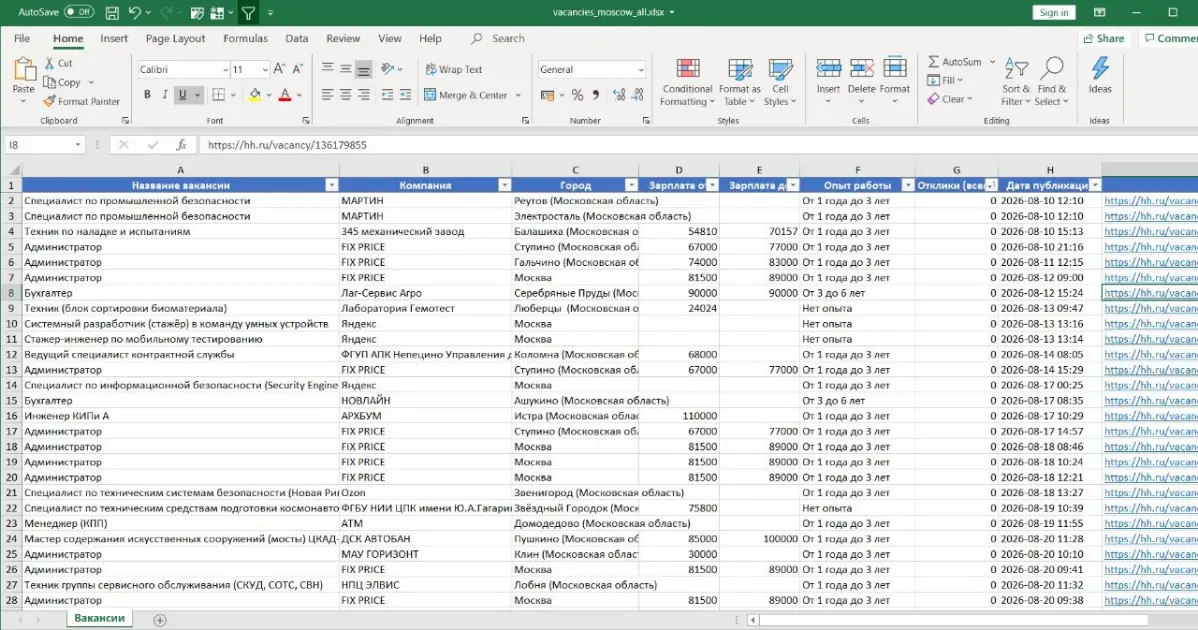This screenshot has width=1198, height=630.
Task: Open the hh.ru link in row 2
Action: 1151,201
